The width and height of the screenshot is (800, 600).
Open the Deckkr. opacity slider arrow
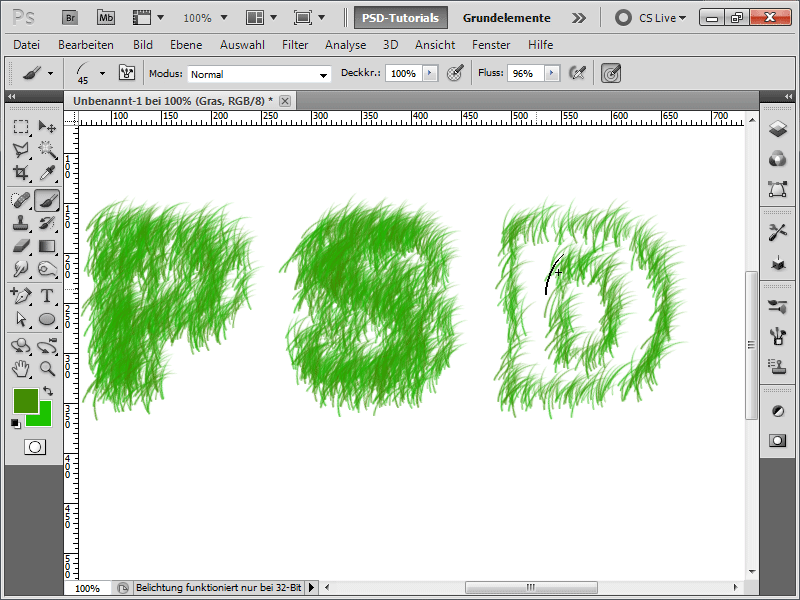pyautogui.click(x=430, y=73)
